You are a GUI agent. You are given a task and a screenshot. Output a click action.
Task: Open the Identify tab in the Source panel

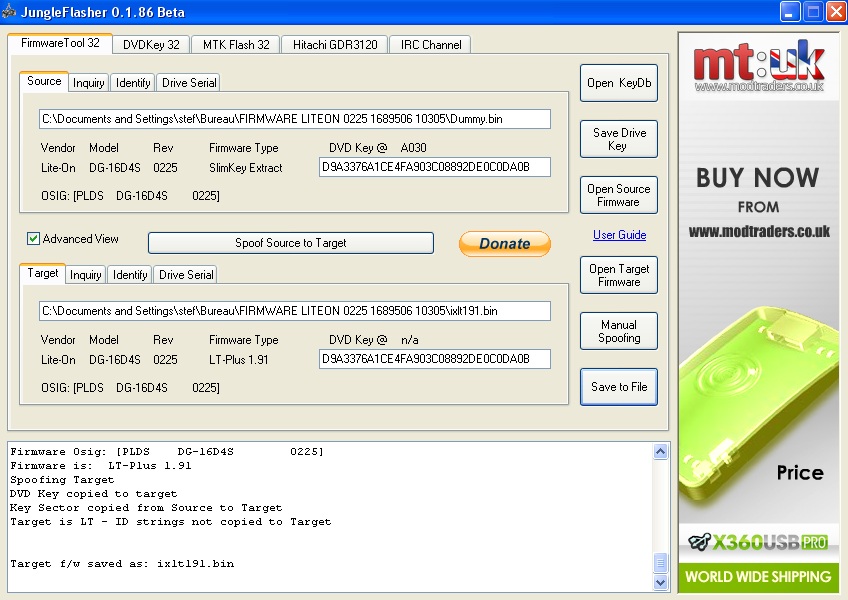tap(132, 83)
